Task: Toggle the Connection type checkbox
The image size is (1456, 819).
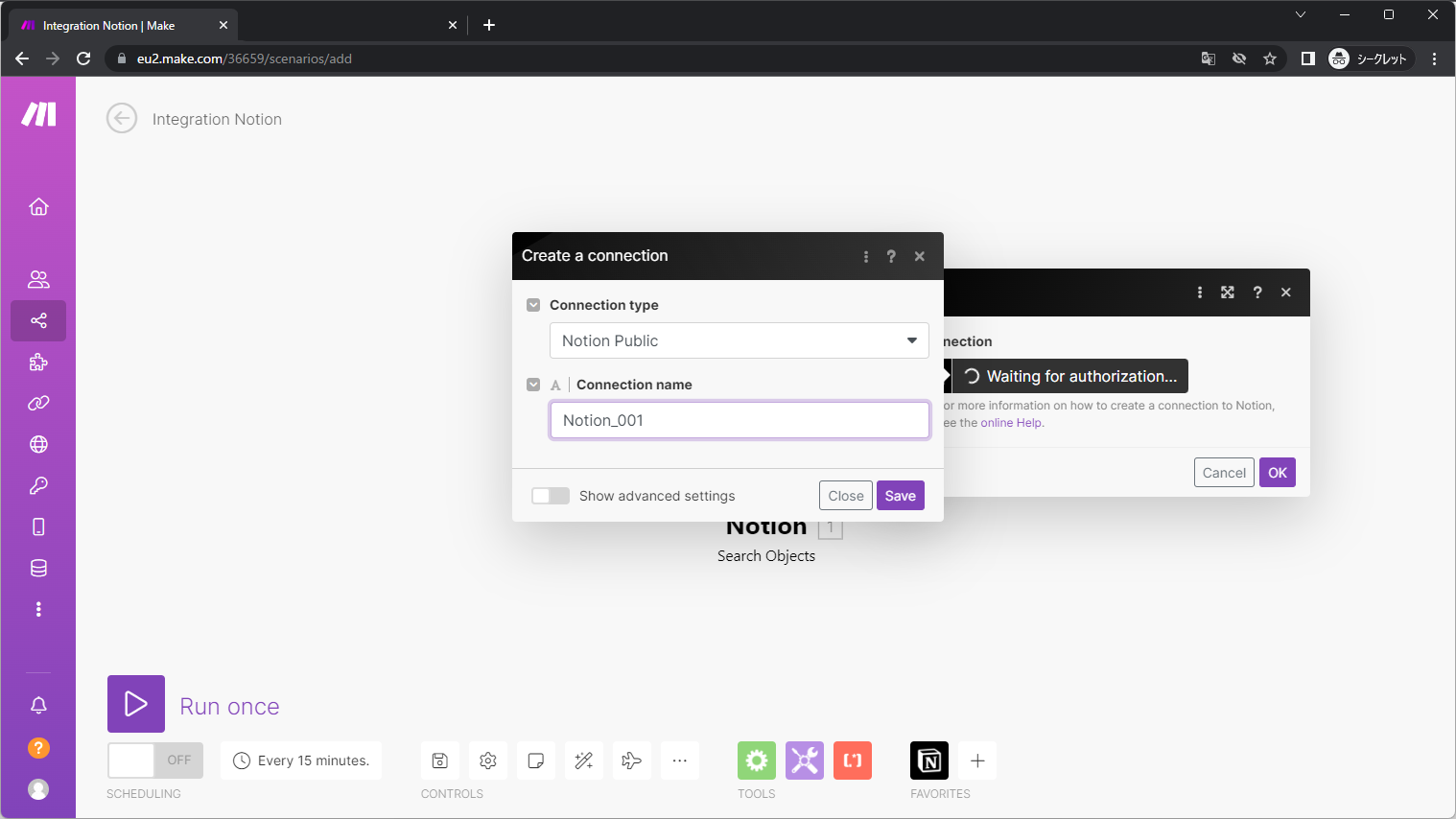Action: 533,305
